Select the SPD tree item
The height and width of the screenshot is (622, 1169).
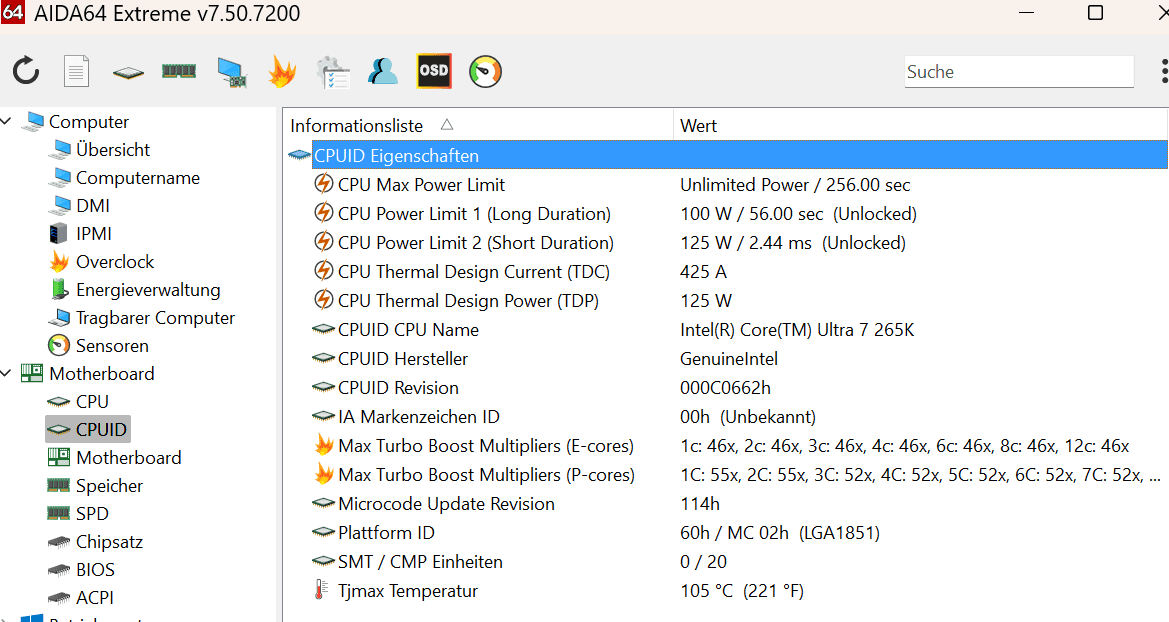pyautogui.click(x=92, y=514)
